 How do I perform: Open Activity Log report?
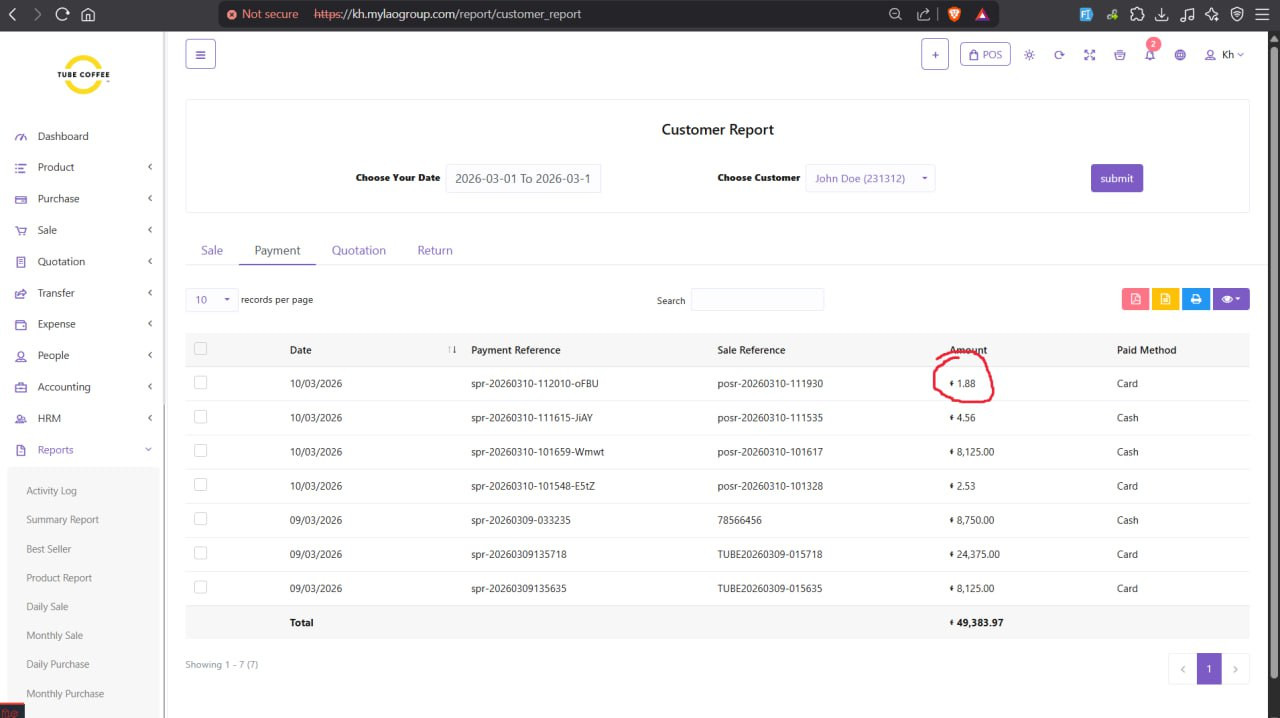coord(51,491)
